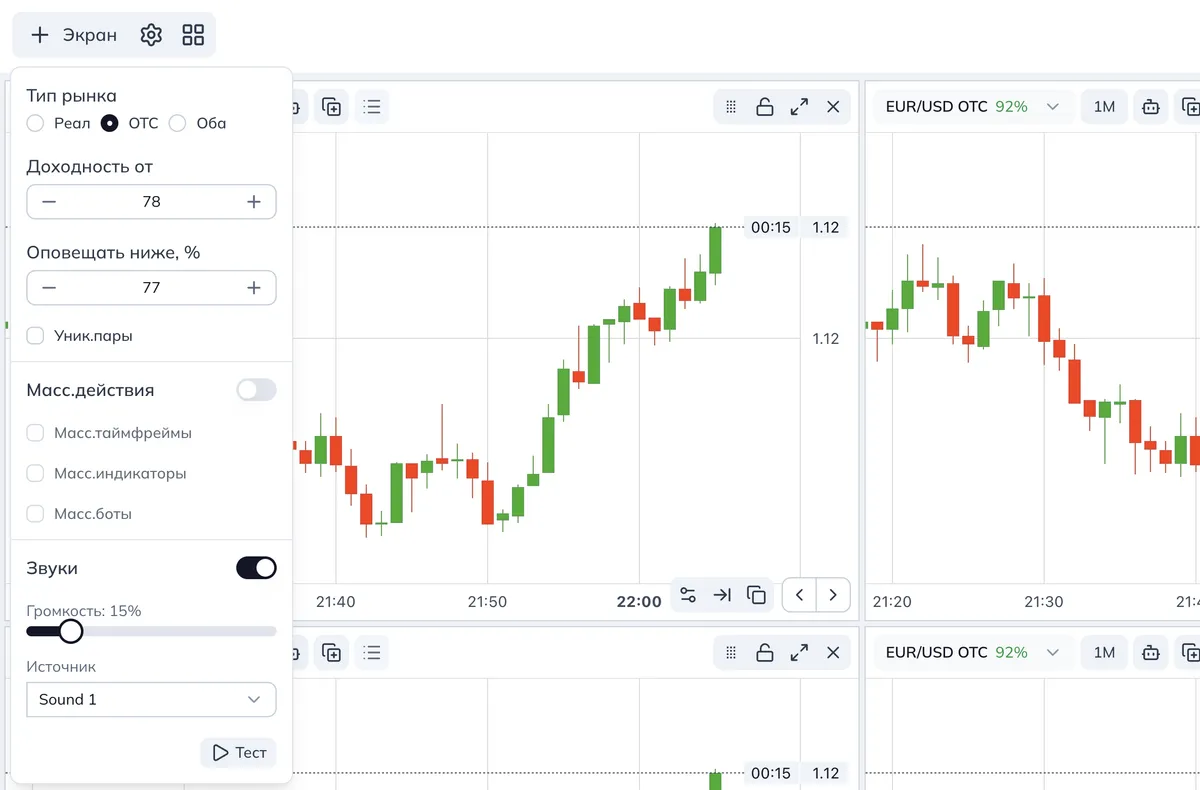
Task: Adjust the Громкость volume slider
Action: click(x=71, y=631)
